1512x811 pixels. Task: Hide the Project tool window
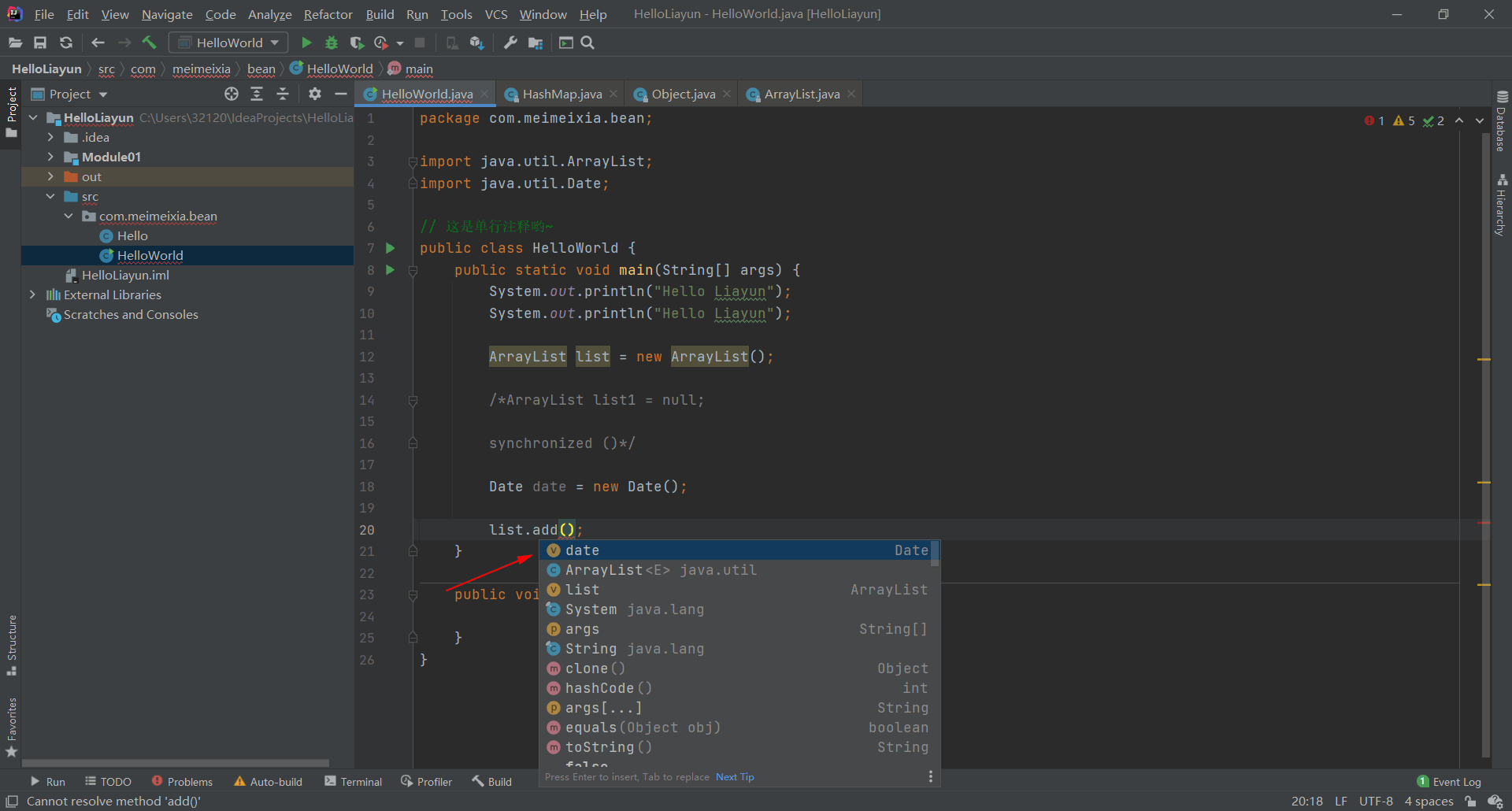click(x=340, y=94)
